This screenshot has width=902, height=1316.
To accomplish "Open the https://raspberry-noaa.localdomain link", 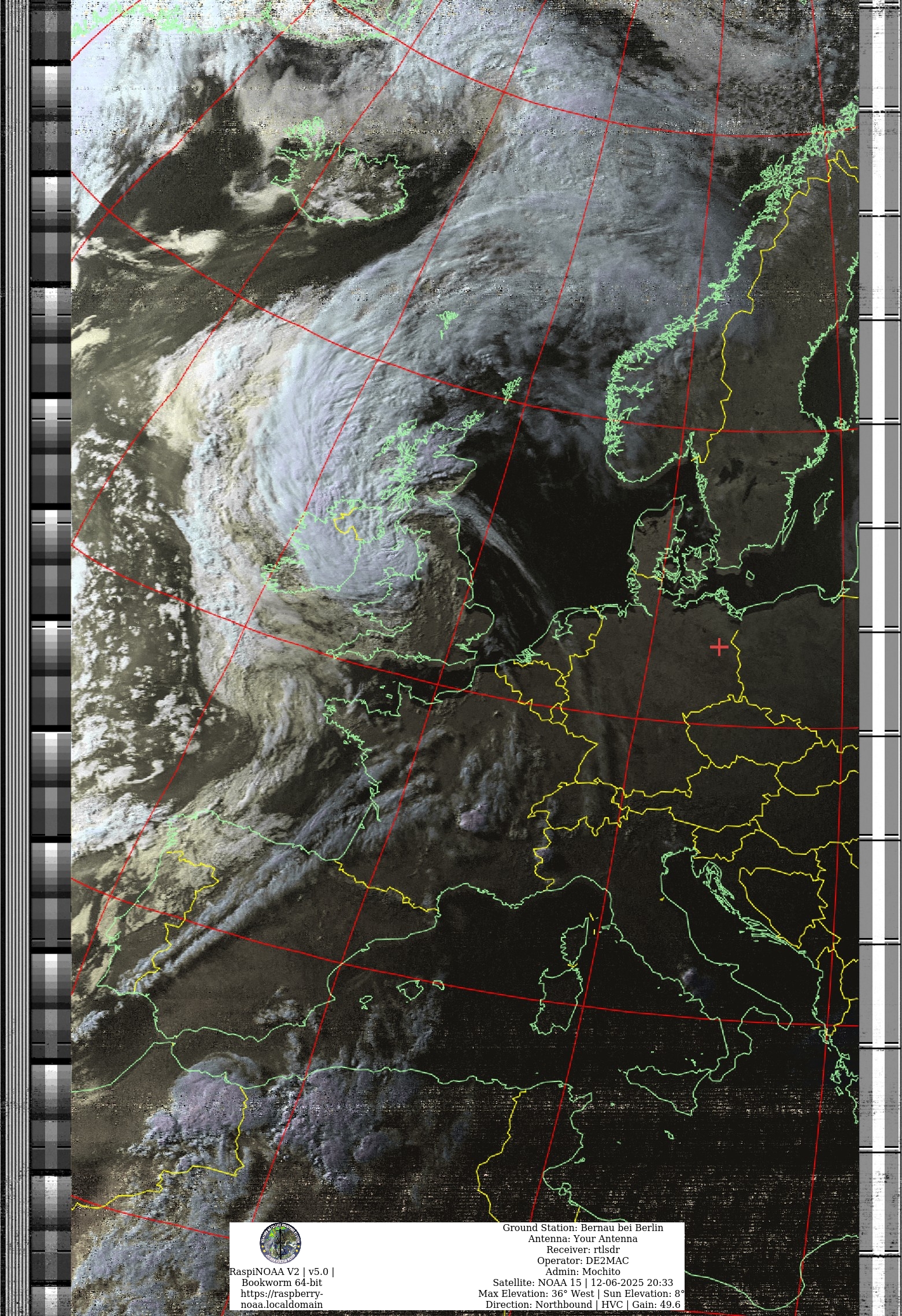I will [x=282, y=1299].
